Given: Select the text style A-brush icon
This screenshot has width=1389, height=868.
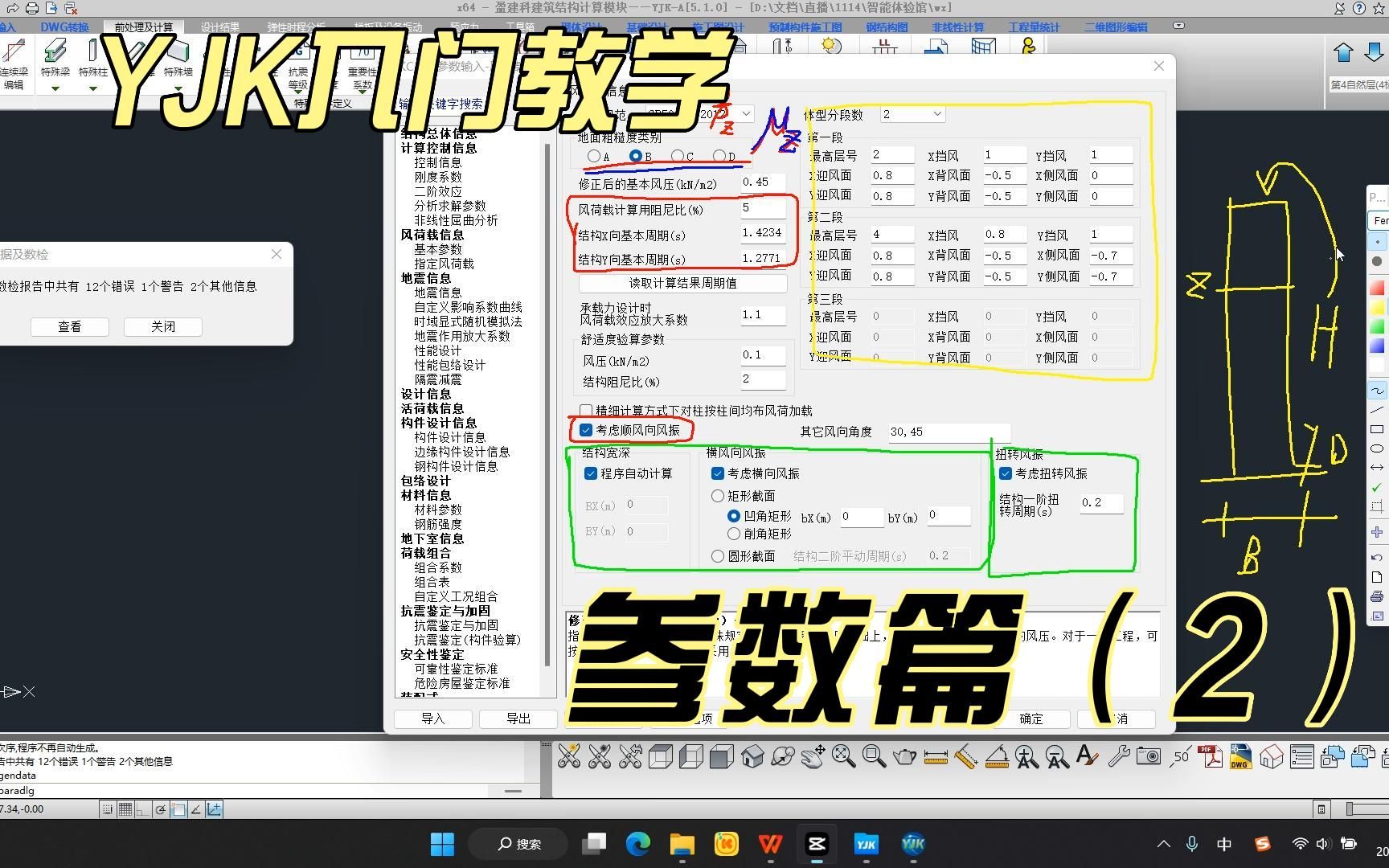Looking at the screenshot, I should point(1087,756).
